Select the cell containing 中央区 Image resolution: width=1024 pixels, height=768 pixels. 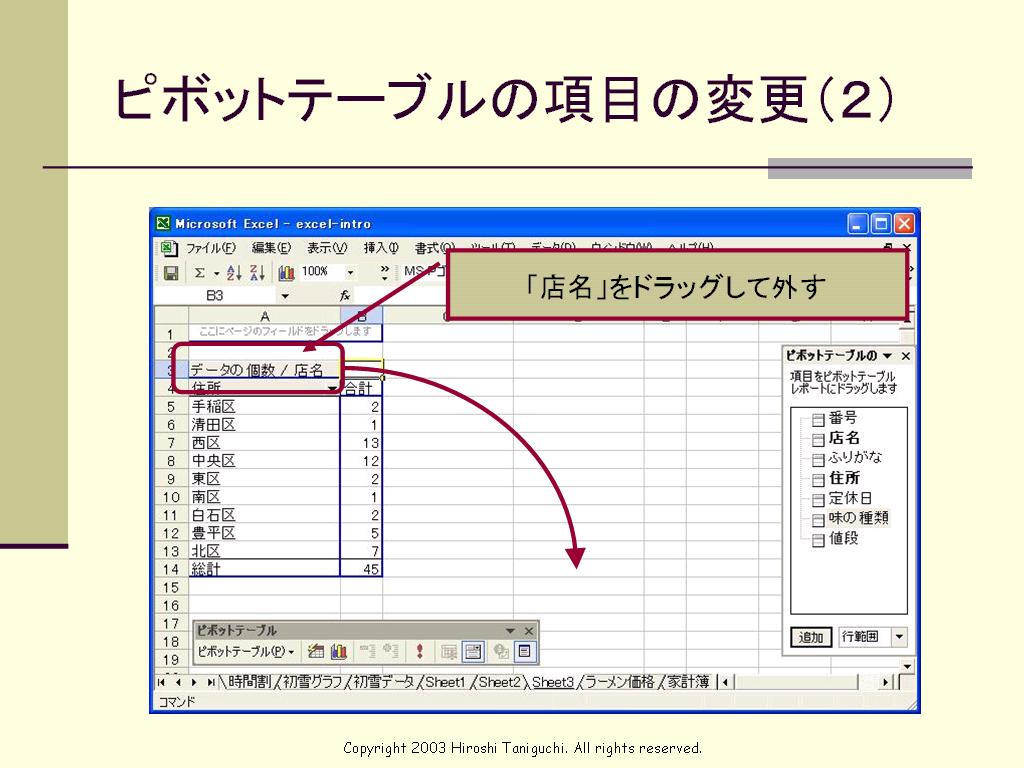point(264,461)
